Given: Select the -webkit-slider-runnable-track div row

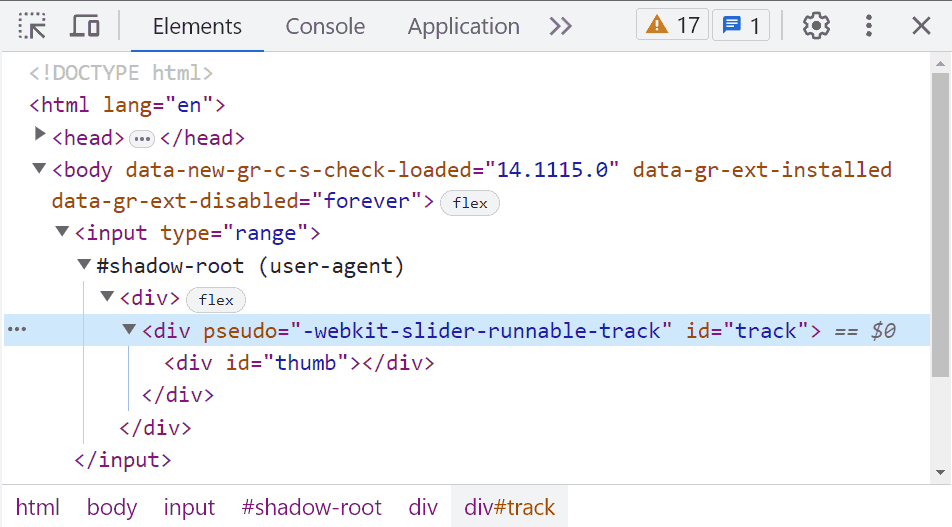Looking at the screenshot, I should tap(467, 330).
